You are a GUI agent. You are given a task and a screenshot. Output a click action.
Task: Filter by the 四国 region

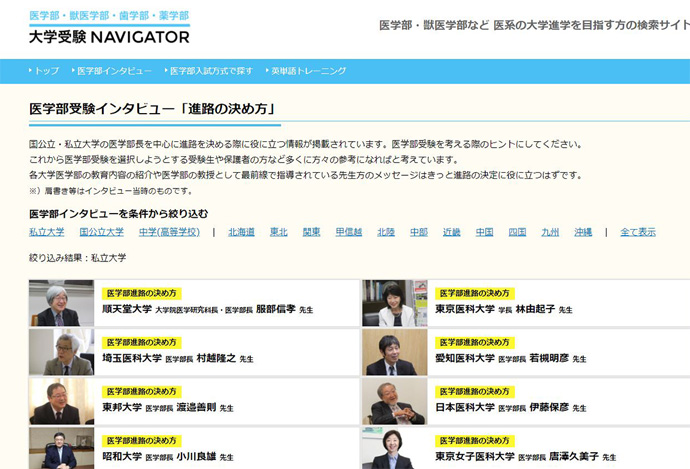pos(517,232)
